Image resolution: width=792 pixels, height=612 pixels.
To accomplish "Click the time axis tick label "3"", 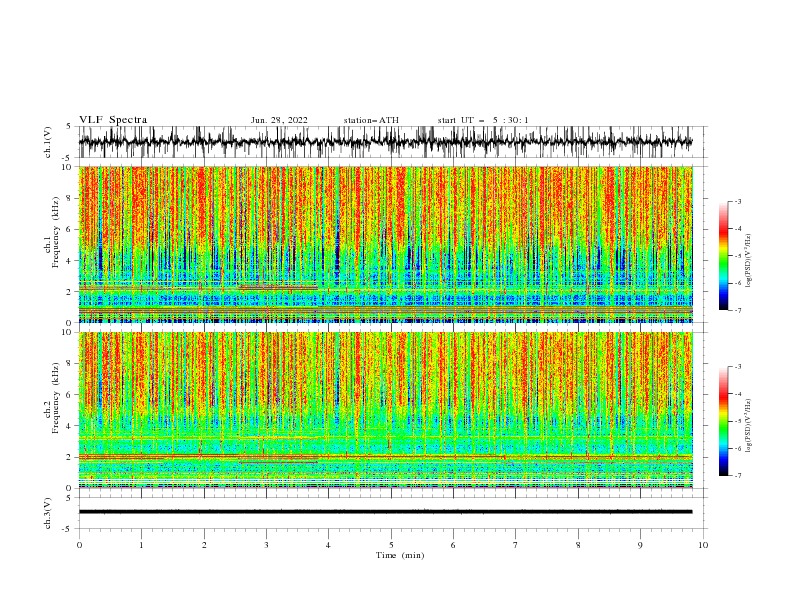I will pos(266,545).
